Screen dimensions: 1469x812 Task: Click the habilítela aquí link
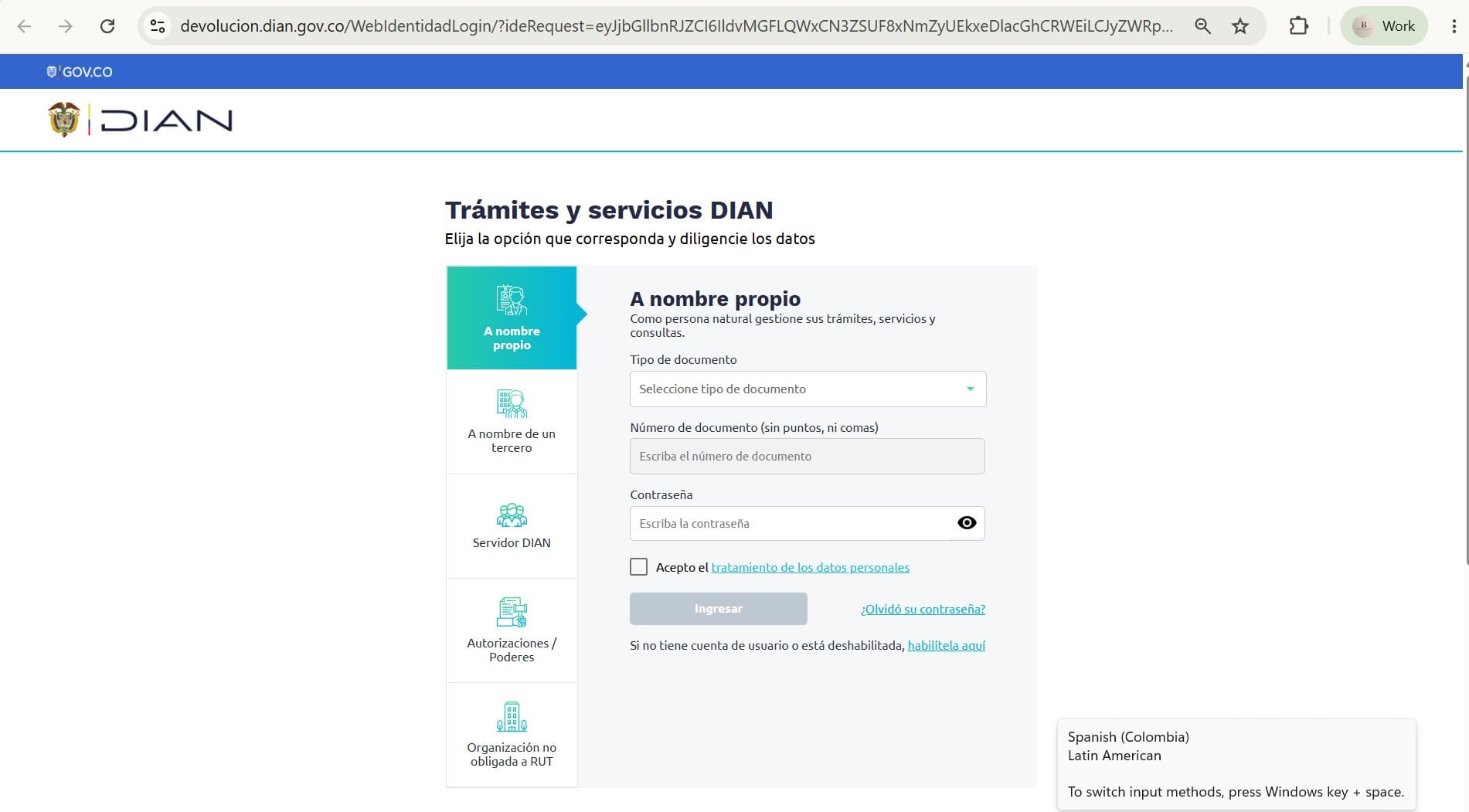tap(946, 645)
